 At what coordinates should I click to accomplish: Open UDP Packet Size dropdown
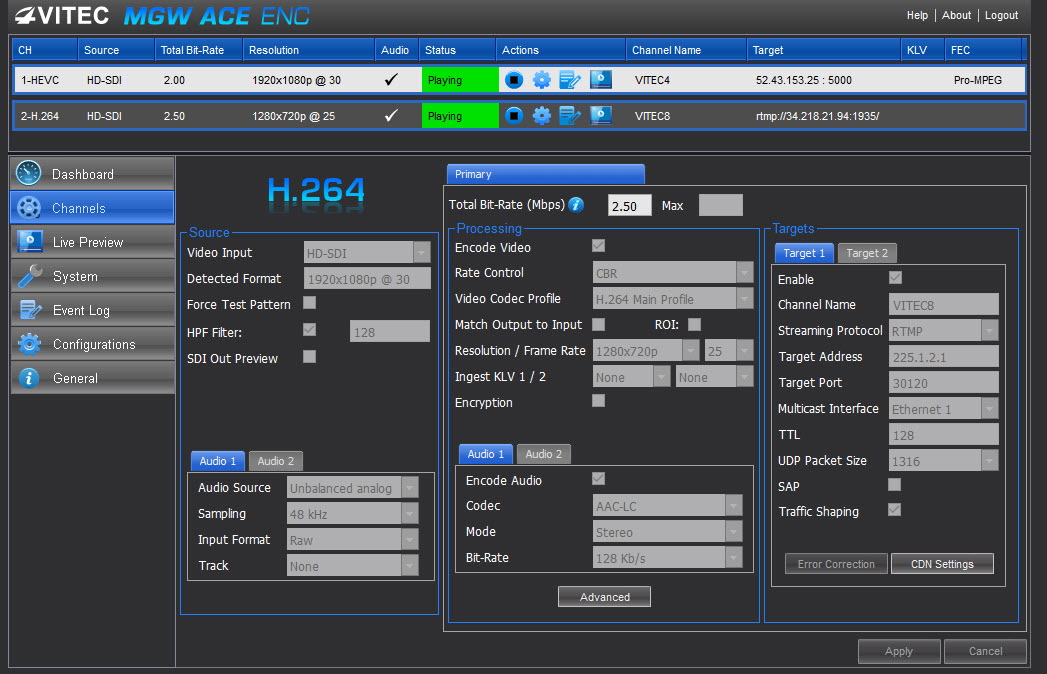click(x=944, y=461)
